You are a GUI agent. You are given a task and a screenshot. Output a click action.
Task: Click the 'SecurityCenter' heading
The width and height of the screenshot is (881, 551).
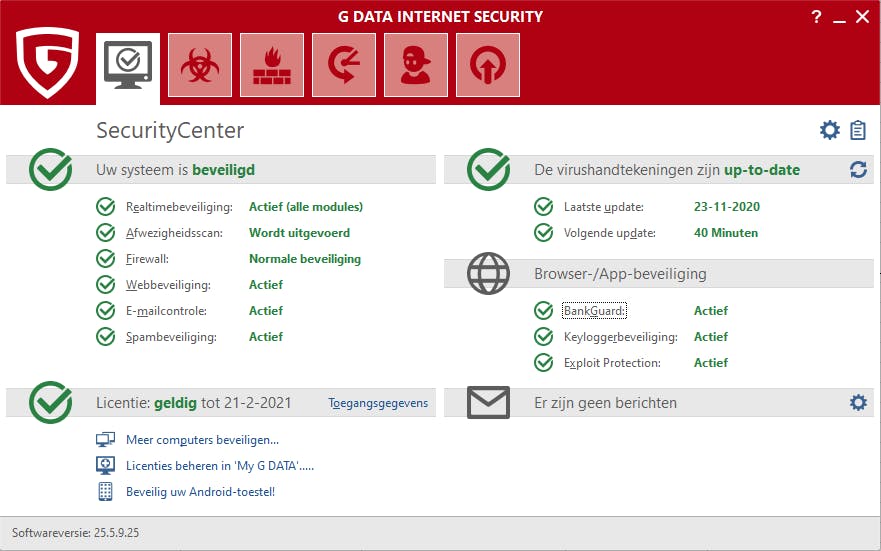[x=170, y=130]
